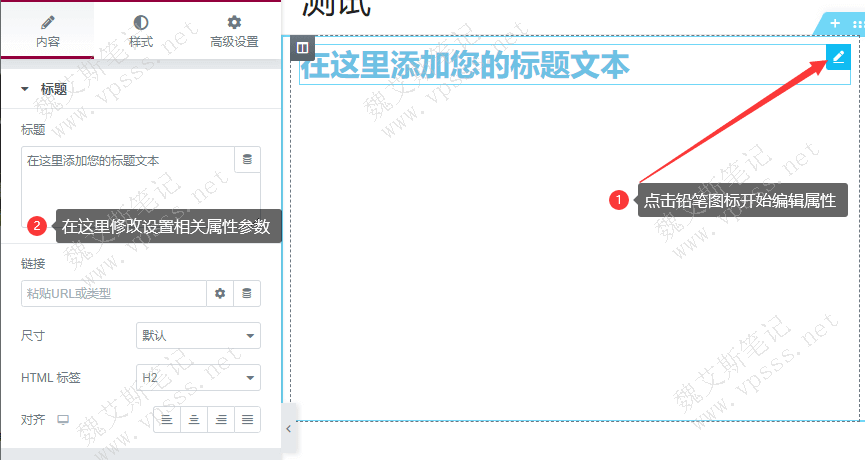Screen dimensions: 865x460
Task: Click the 样式 half-circle icon
Action: [x=141, y=22]
